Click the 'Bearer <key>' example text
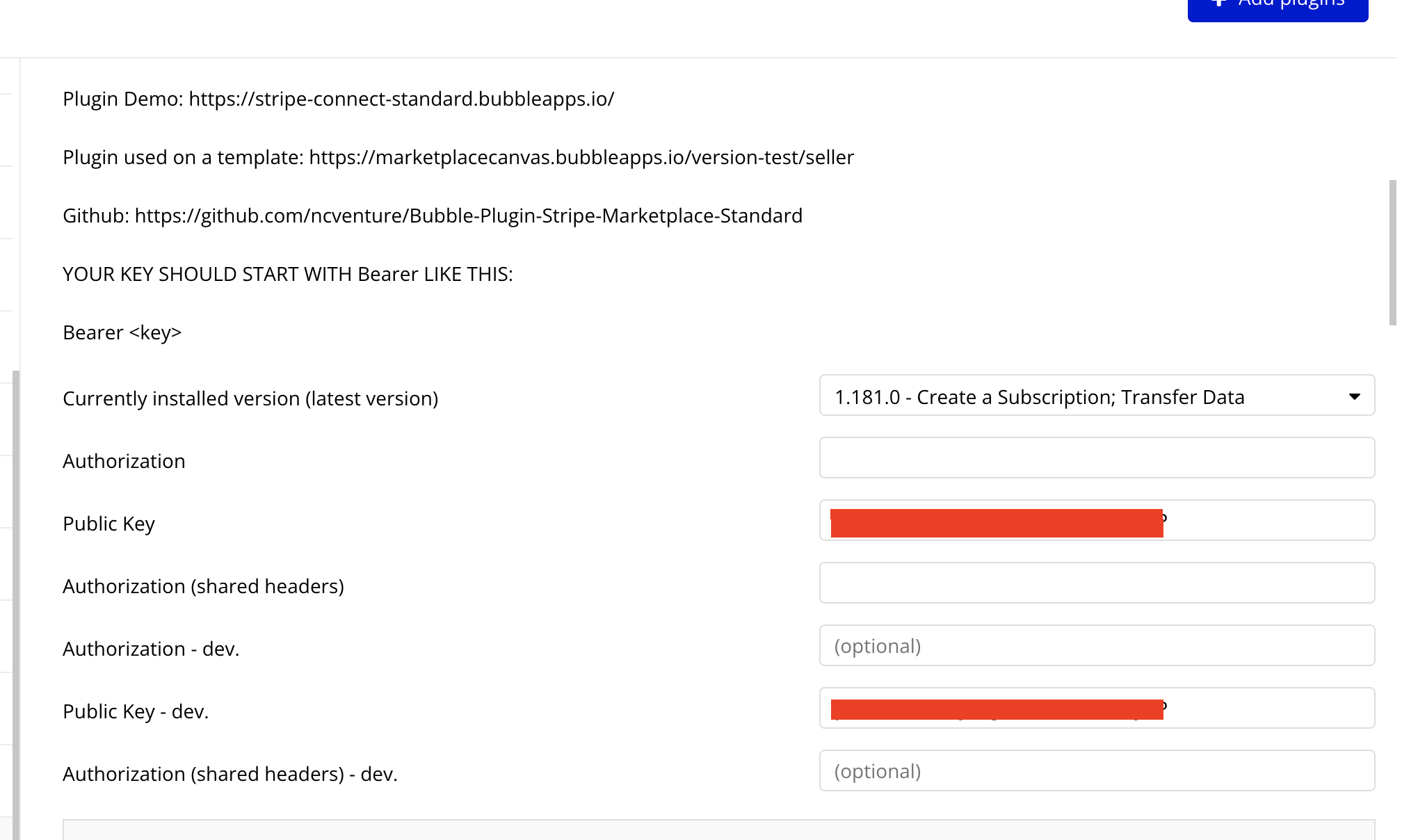Viewport: 1402px width, 840px height. coord(122,332)
